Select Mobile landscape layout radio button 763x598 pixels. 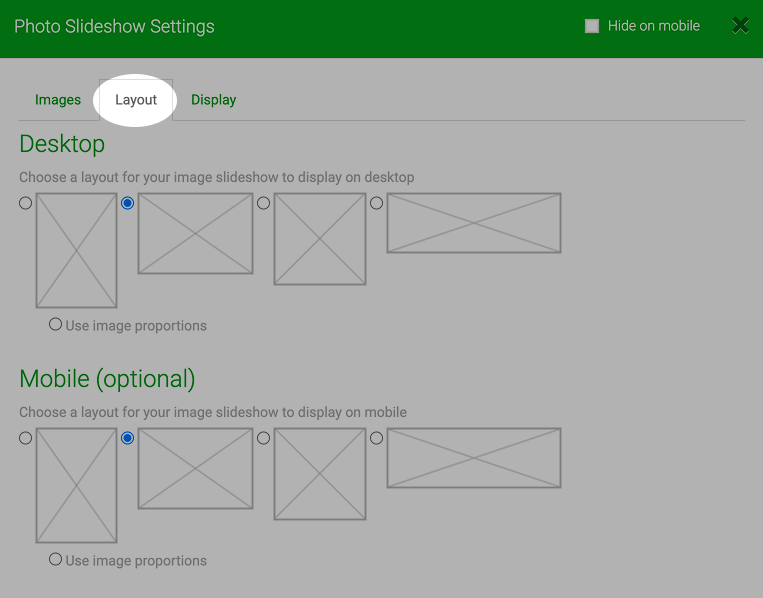[127, 438]
